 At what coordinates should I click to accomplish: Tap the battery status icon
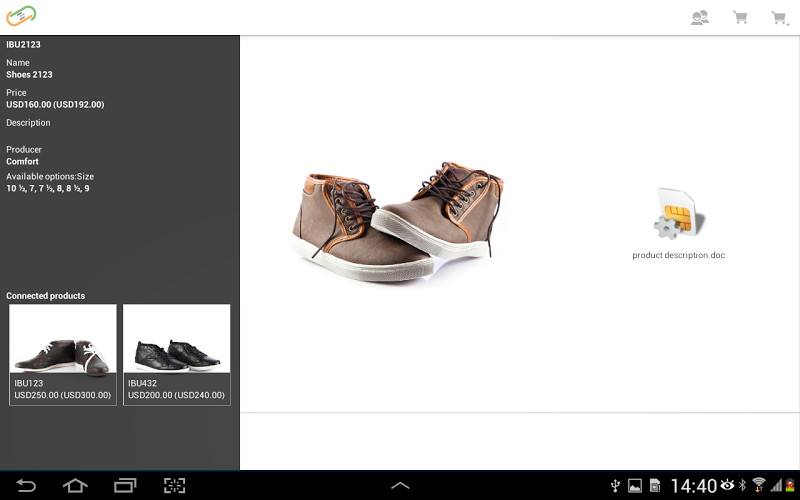click(x=790, y=485)
